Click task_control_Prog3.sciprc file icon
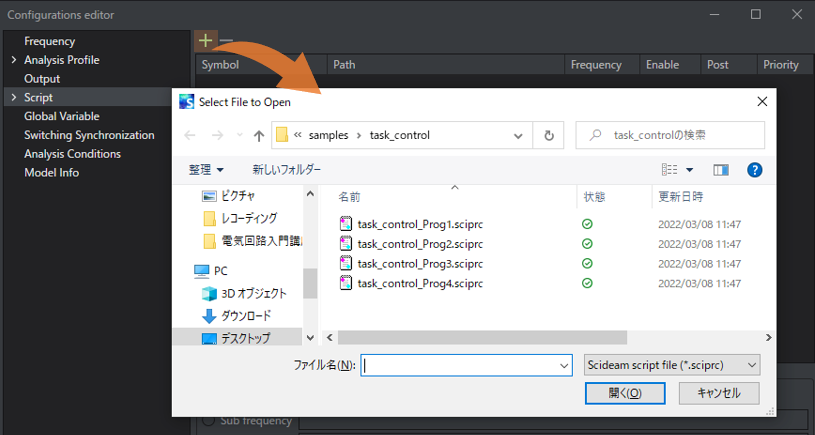Viewport: 815px width, 435px height. 346,263
